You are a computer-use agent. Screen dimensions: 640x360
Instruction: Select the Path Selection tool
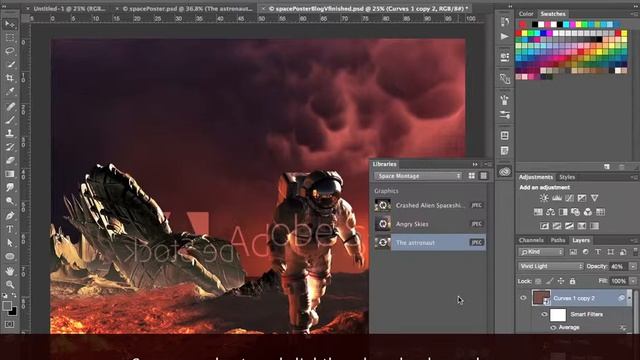[10, 243]
